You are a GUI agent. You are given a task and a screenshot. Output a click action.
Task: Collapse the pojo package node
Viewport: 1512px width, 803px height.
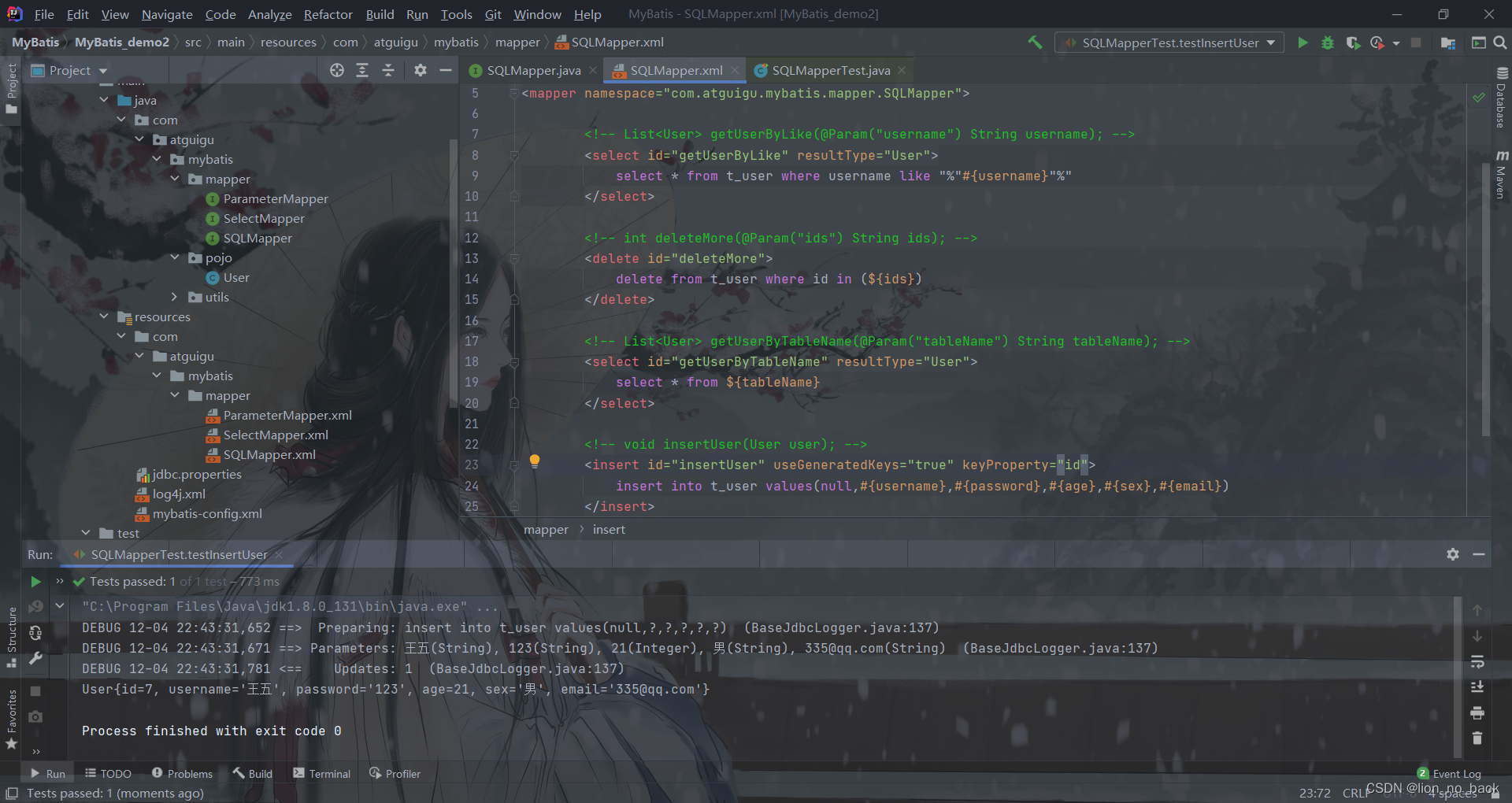(x=175, y=257)
